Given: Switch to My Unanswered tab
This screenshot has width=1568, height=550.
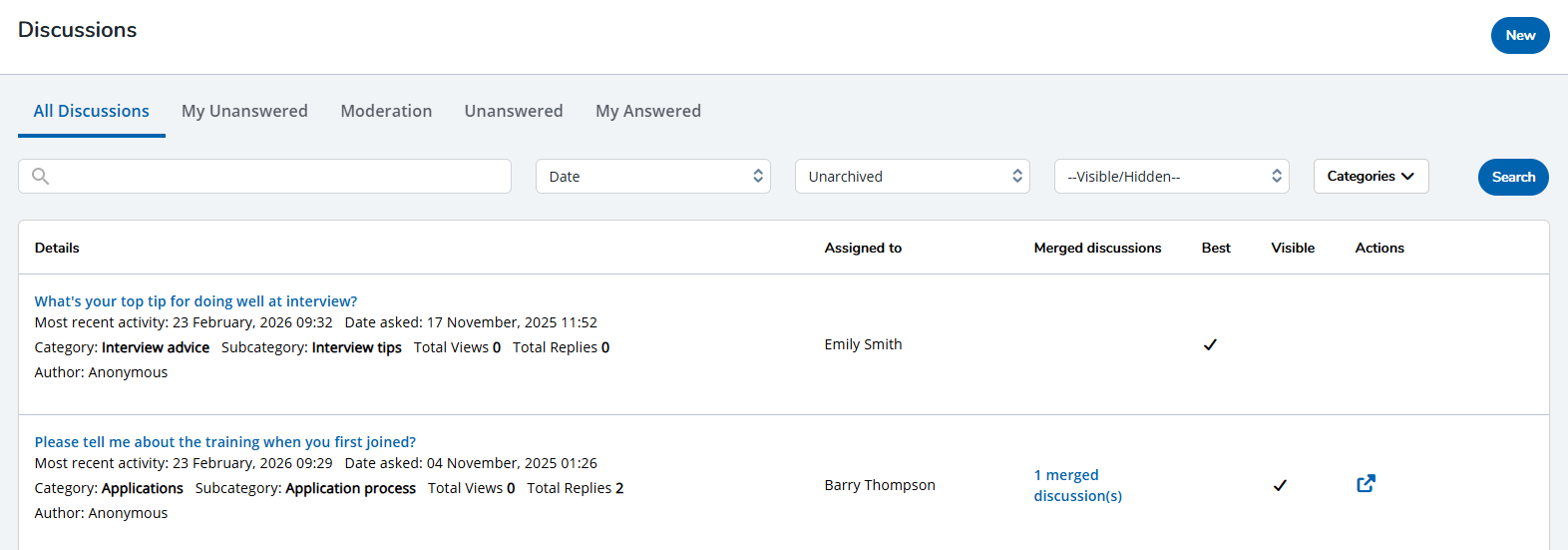Looking at the screenshot, I should click(x=244, y=111).
